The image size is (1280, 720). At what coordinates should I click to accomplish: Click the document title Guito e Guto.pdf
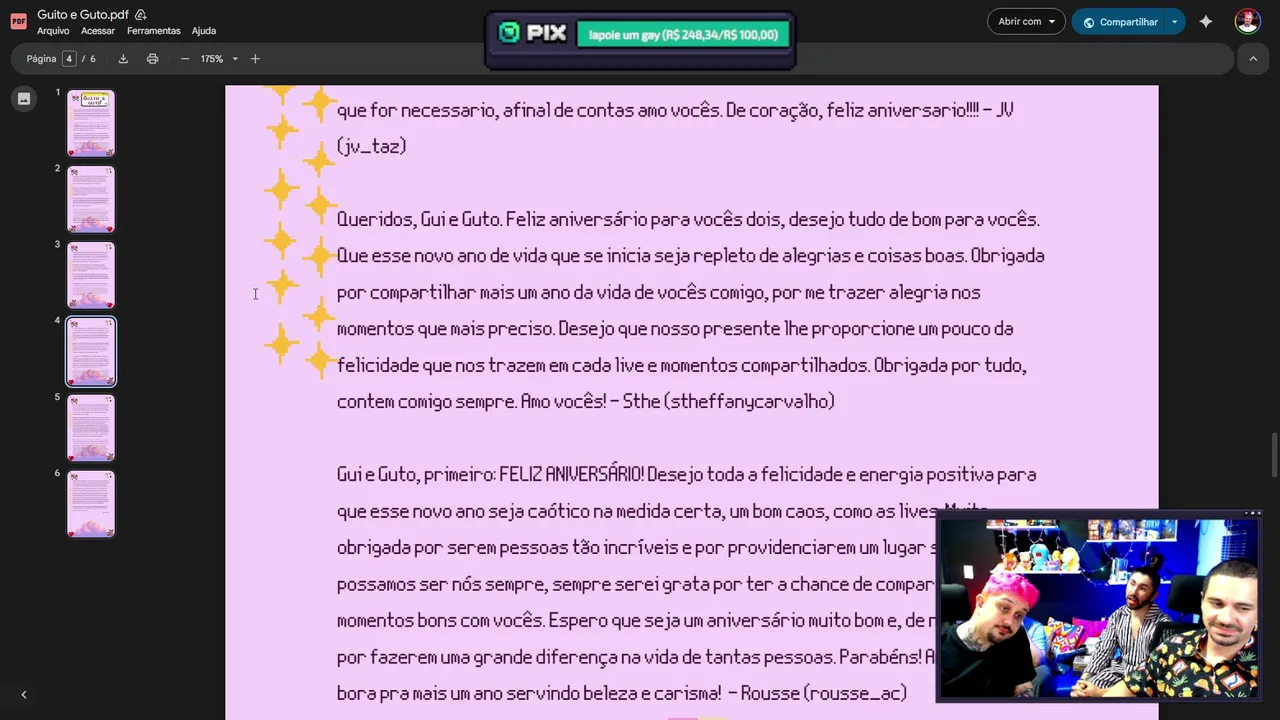tap(83, 15)
